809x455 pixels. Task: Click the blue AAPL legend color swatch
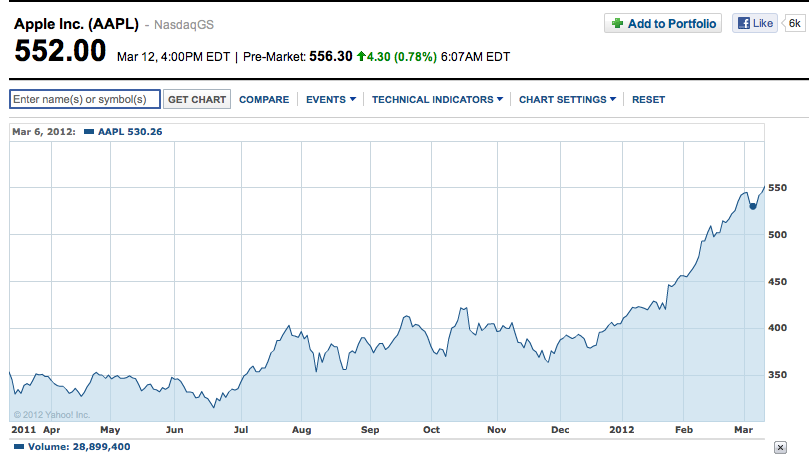click(89, 132)
